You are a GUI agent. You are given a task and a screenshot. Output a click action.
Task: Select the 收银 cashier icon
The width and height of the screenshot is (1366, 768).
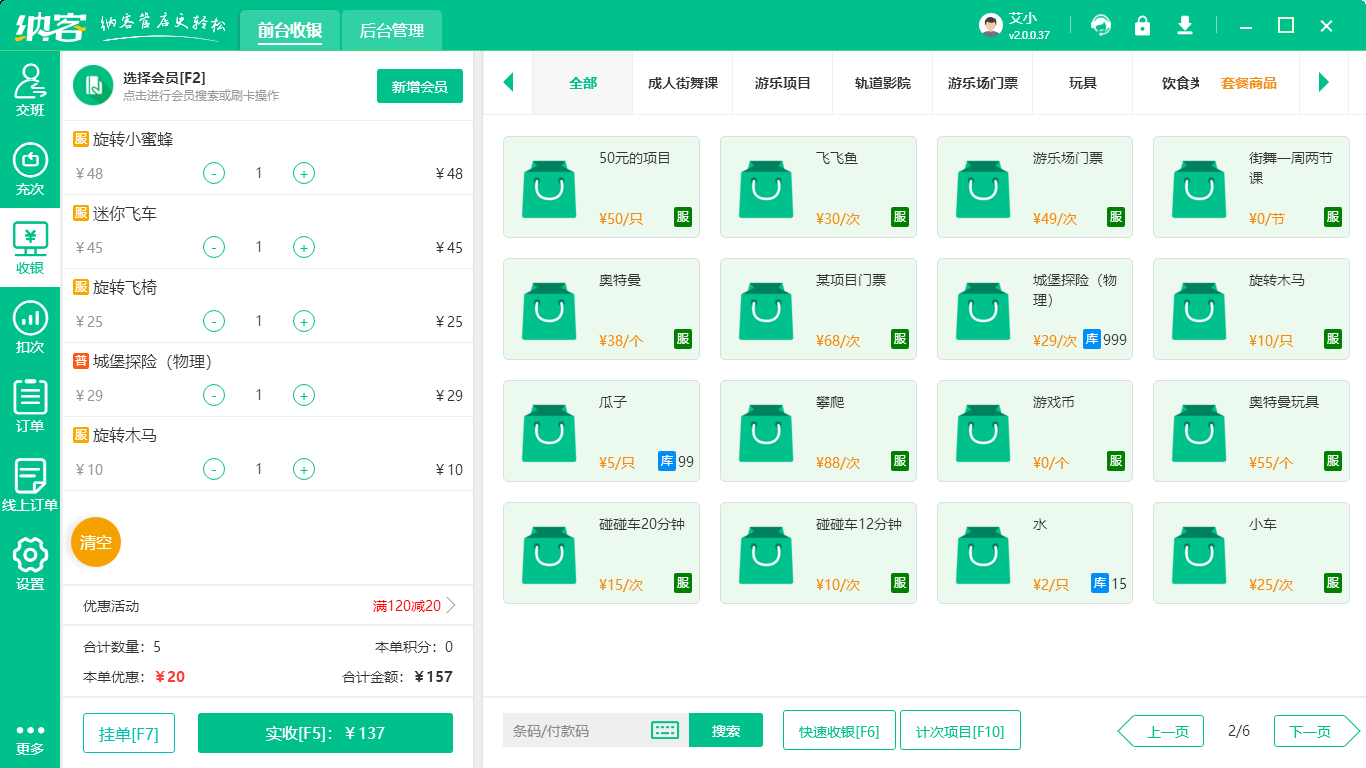coord(30,245)
